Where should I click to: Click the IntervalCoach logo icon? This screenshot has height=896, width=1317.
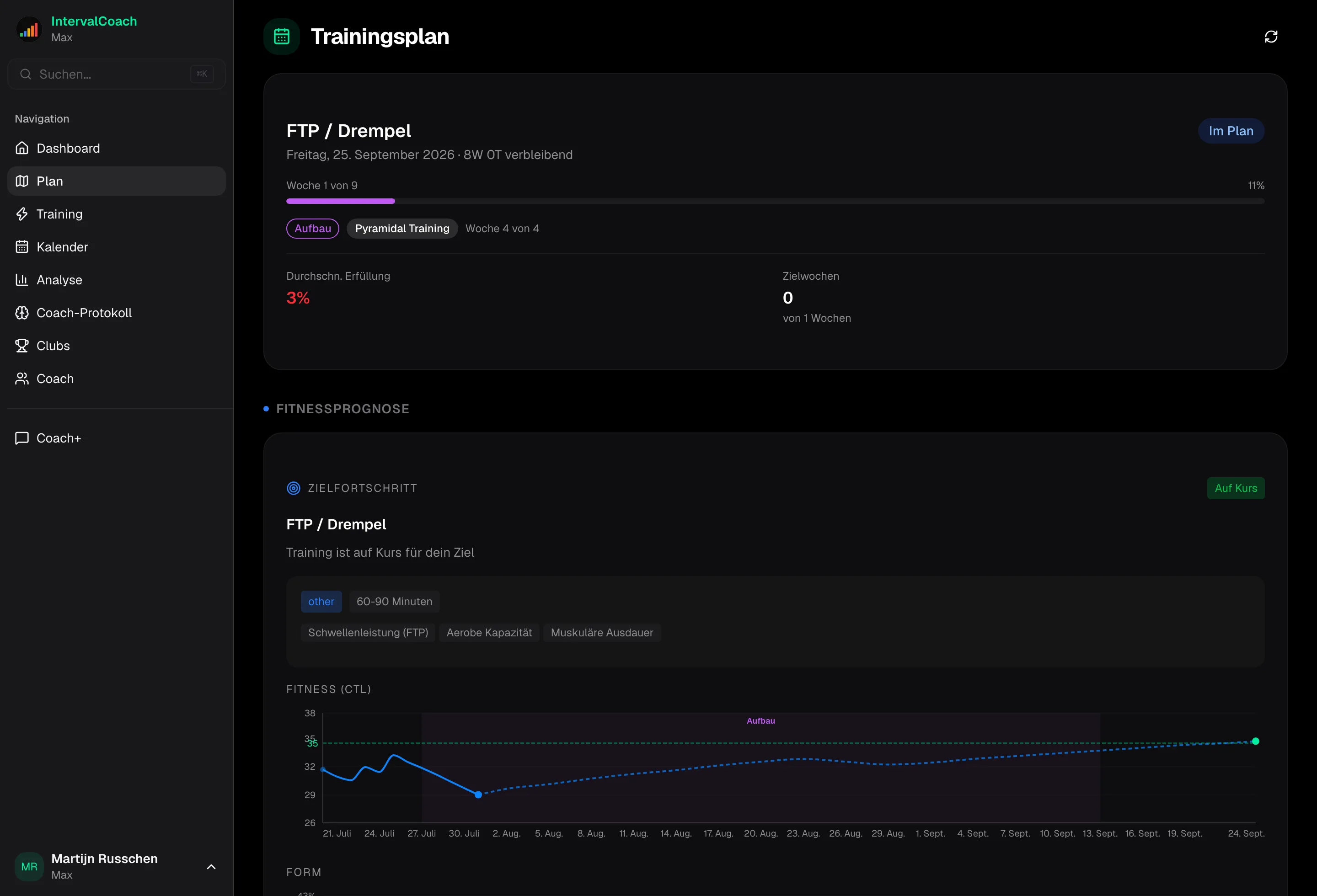pos(29,29)
